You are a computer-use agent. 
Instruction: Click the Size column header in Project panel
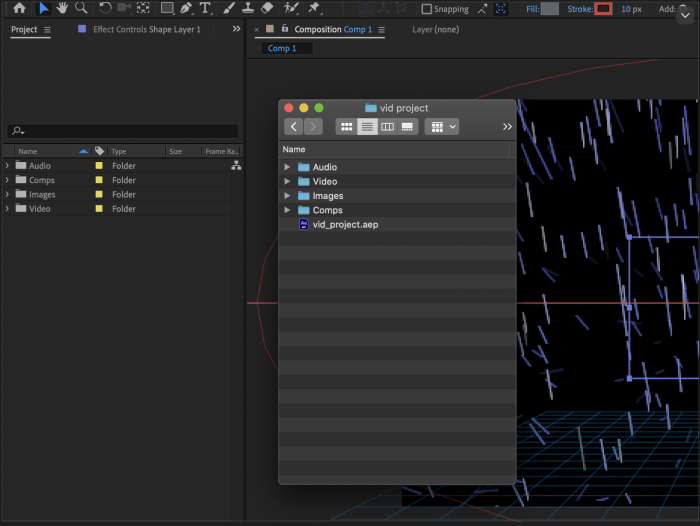pyautogui.click(x=175, y=151)
